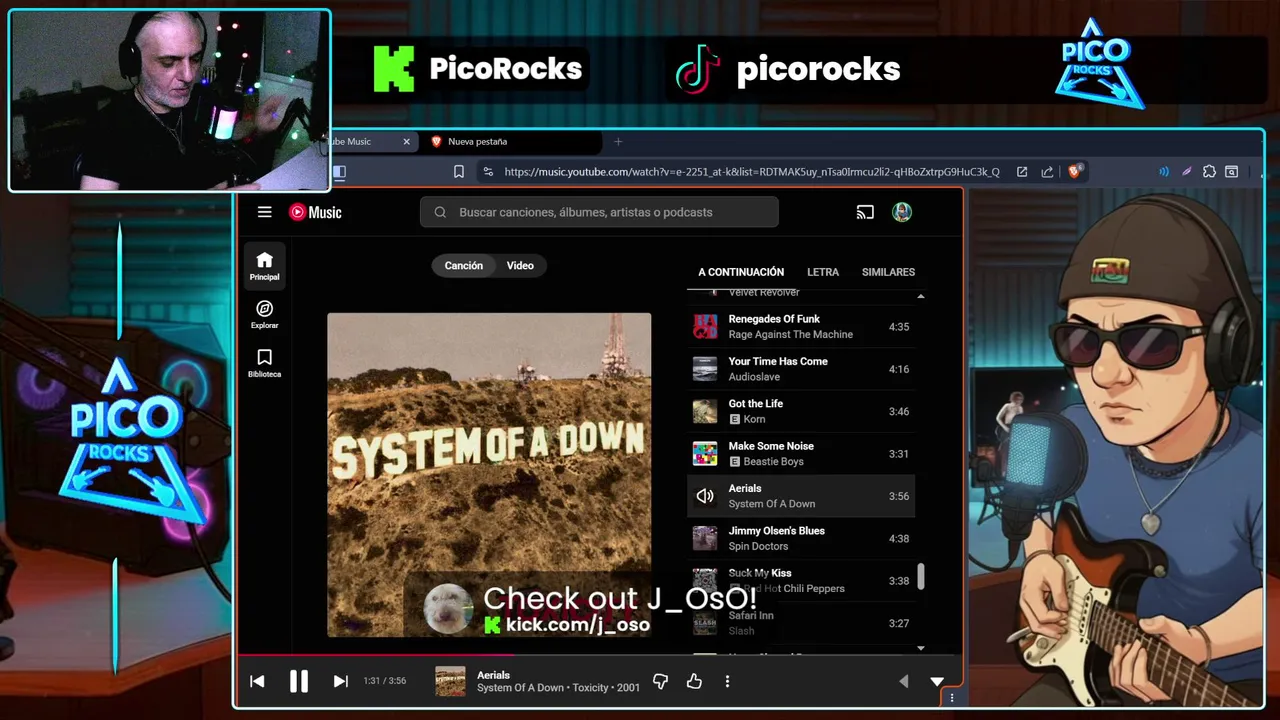Click the browser window icon right of extensions
Viewport: 1280px width, 720px height.
pos(1232,172)
